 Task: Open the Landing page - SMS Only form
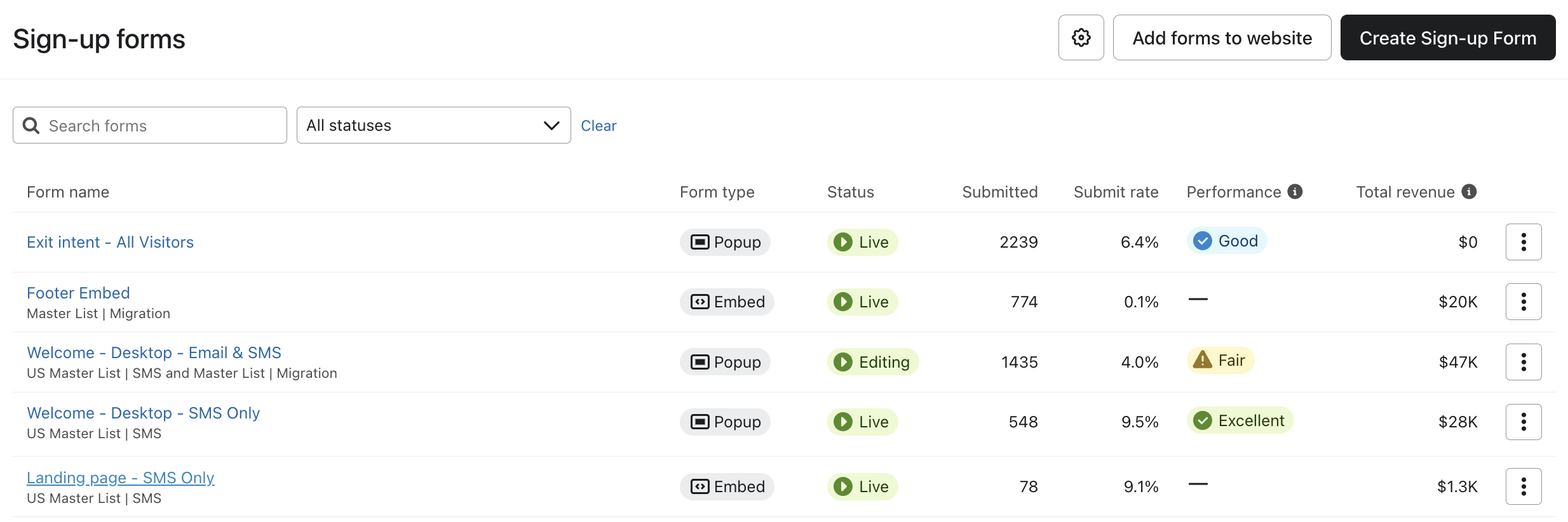(121, 478)
